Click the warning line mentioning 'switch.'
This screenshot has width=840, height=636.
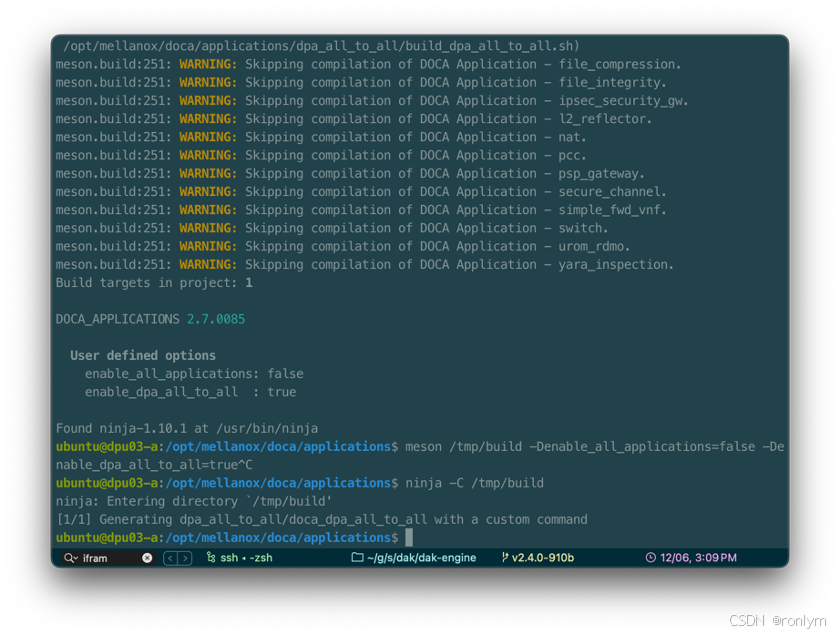(332, 228)
